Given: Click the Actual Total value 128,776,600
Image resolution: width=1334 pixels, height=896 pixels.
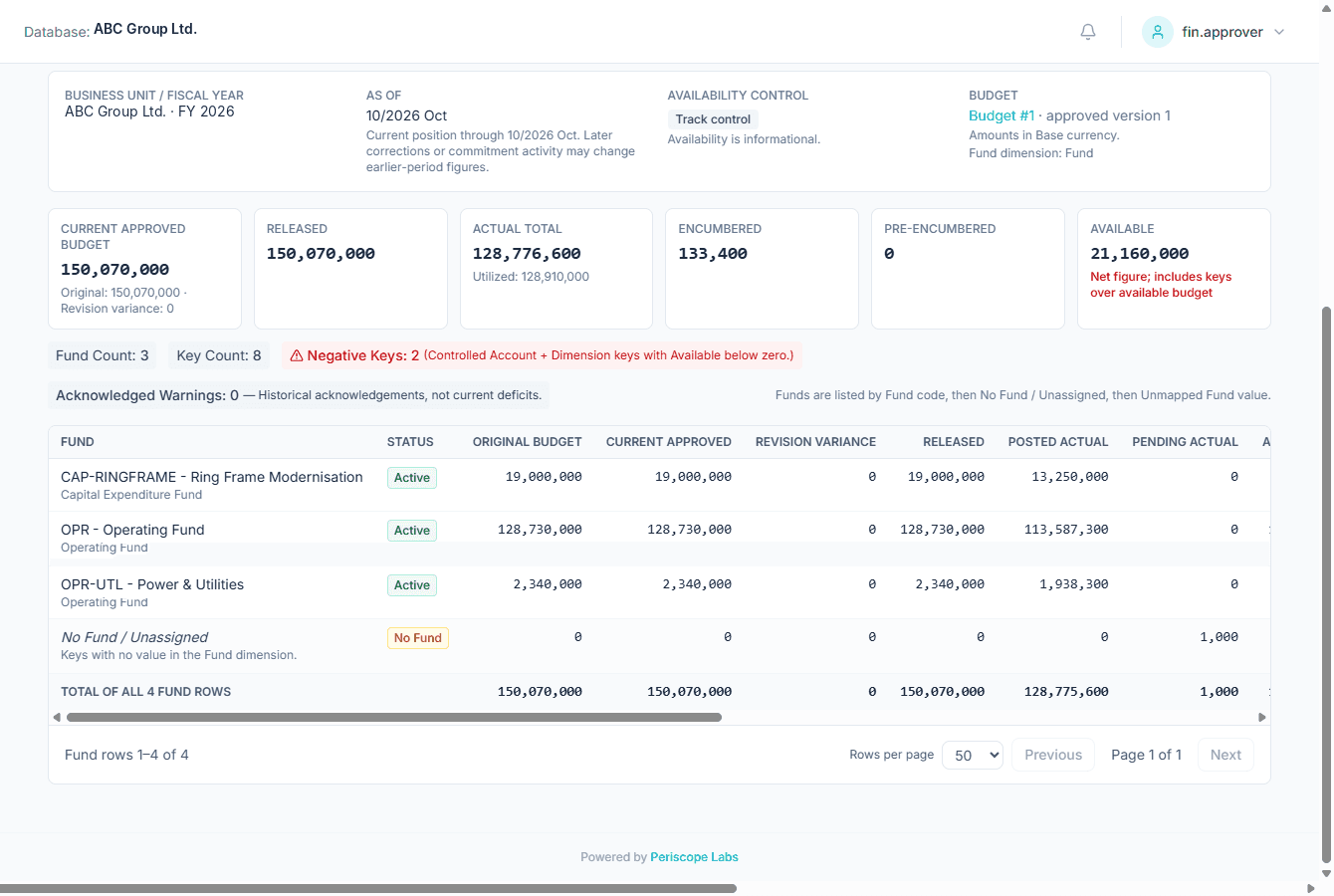Looking at the screenshot, I should (527, 254).
